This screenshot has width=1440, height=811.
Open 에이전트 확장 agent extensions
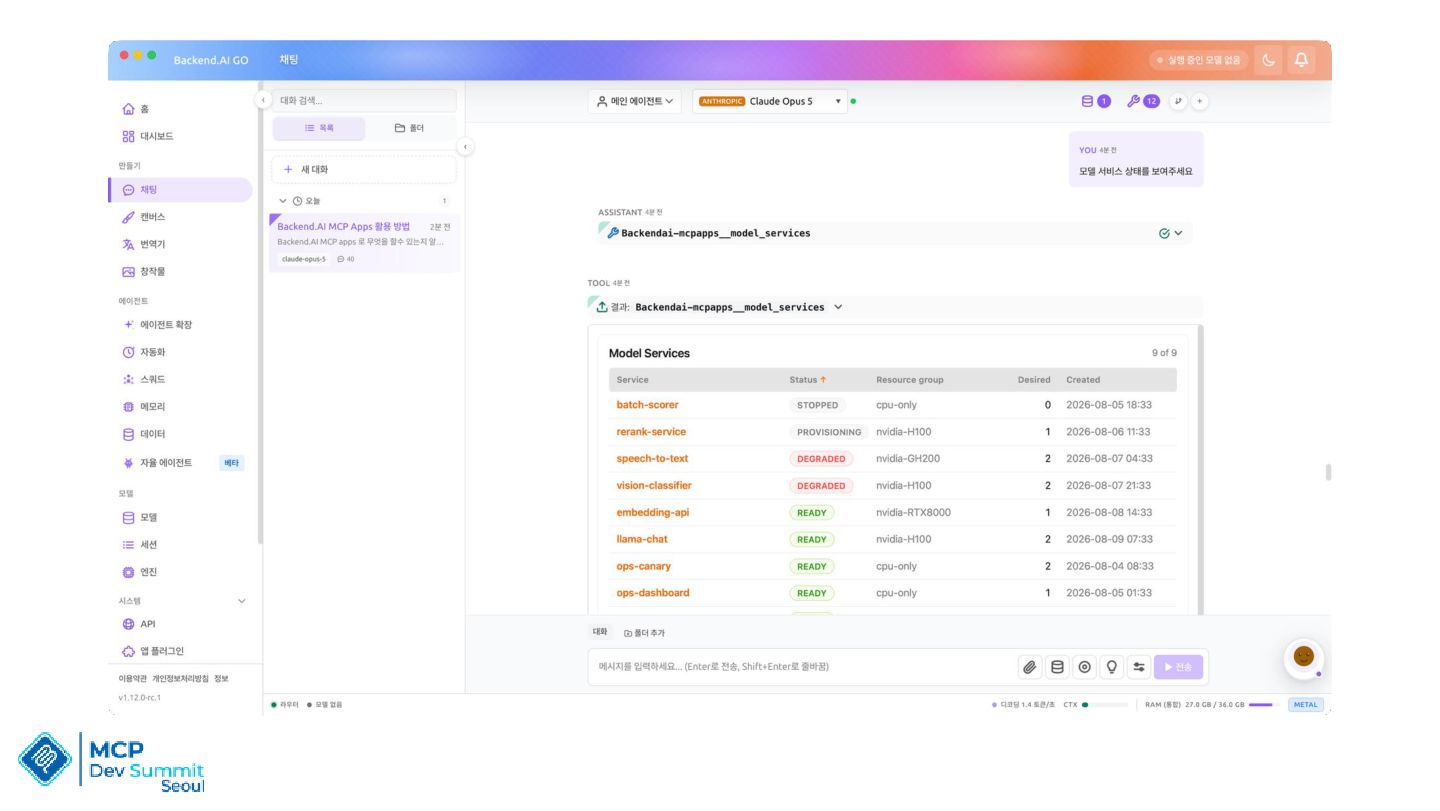pyautogui.click(x=180, y=325)
